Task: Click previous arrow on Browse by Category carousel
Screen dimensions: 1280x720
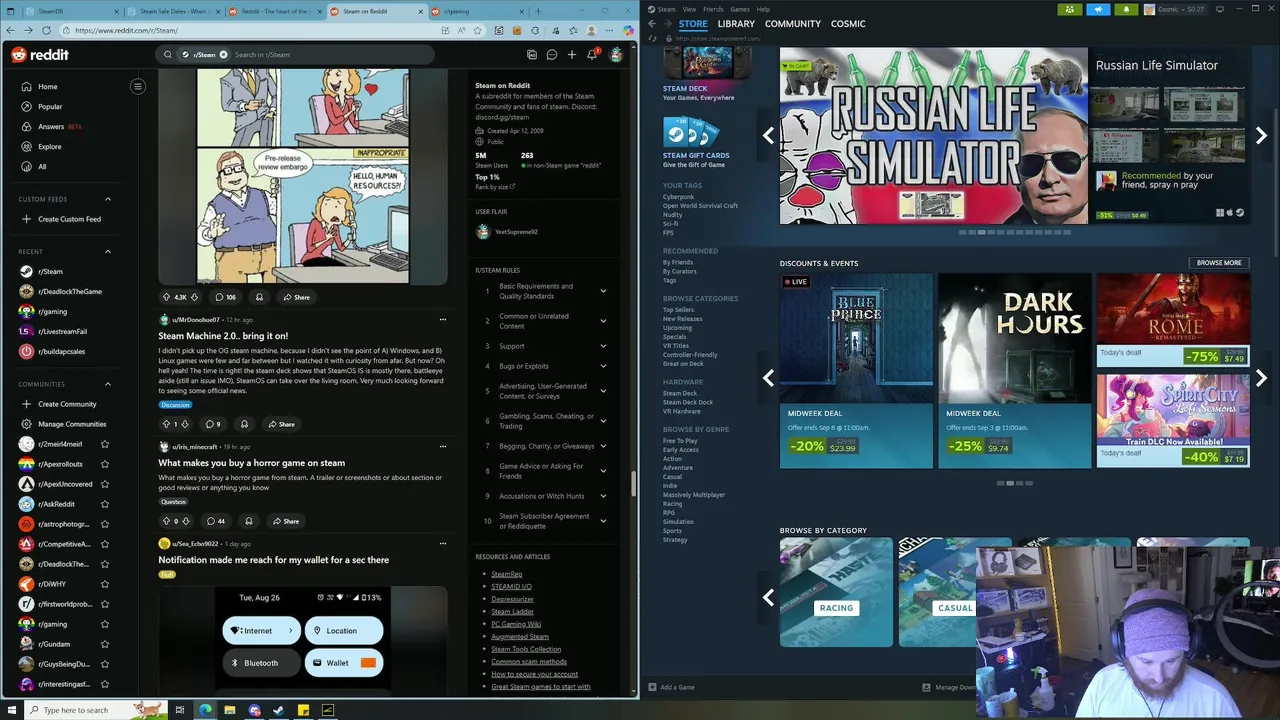Action: 768,597
